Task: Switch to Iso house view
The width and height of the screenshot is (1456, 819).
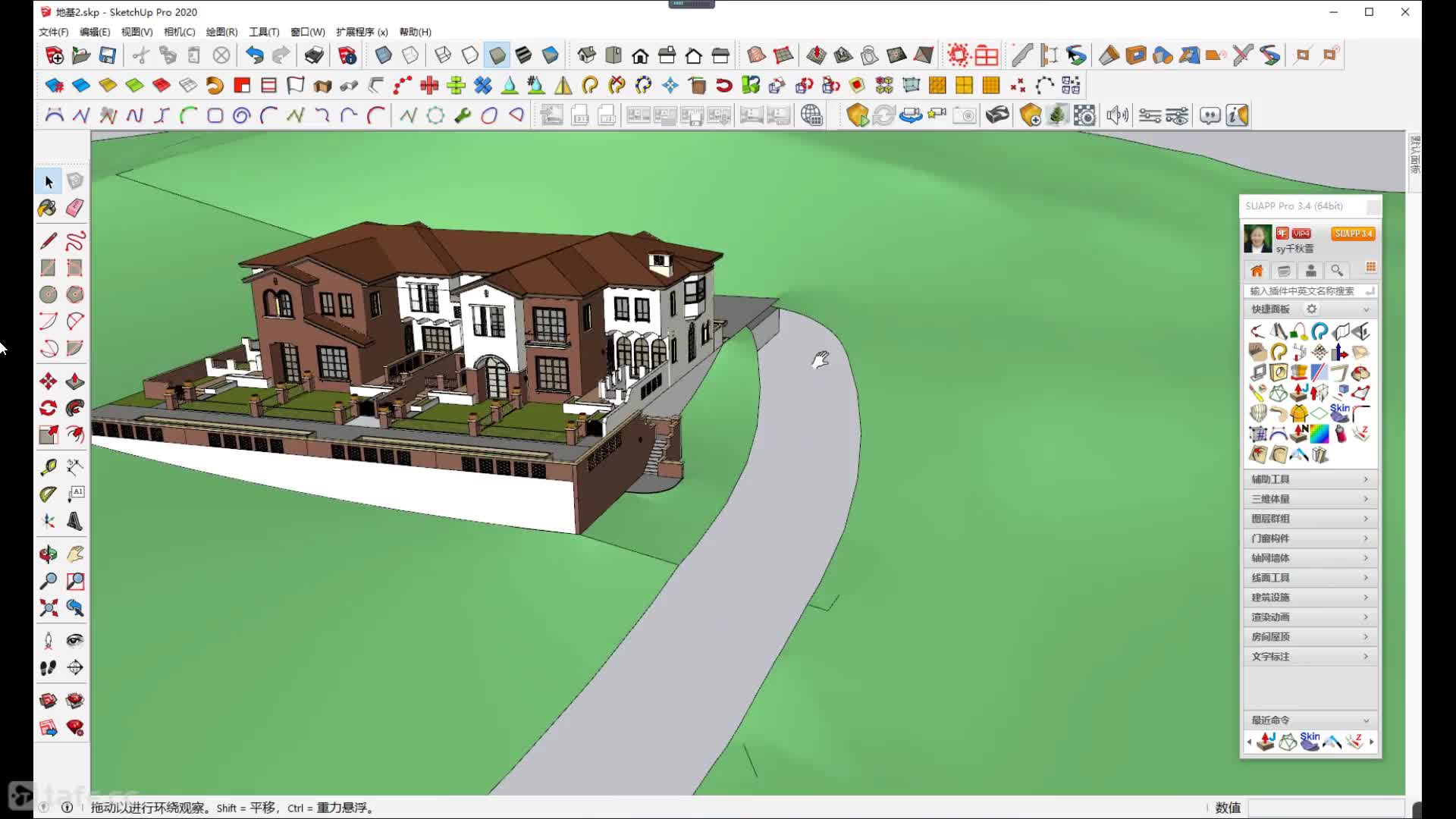Action: (x=586, y=55)
